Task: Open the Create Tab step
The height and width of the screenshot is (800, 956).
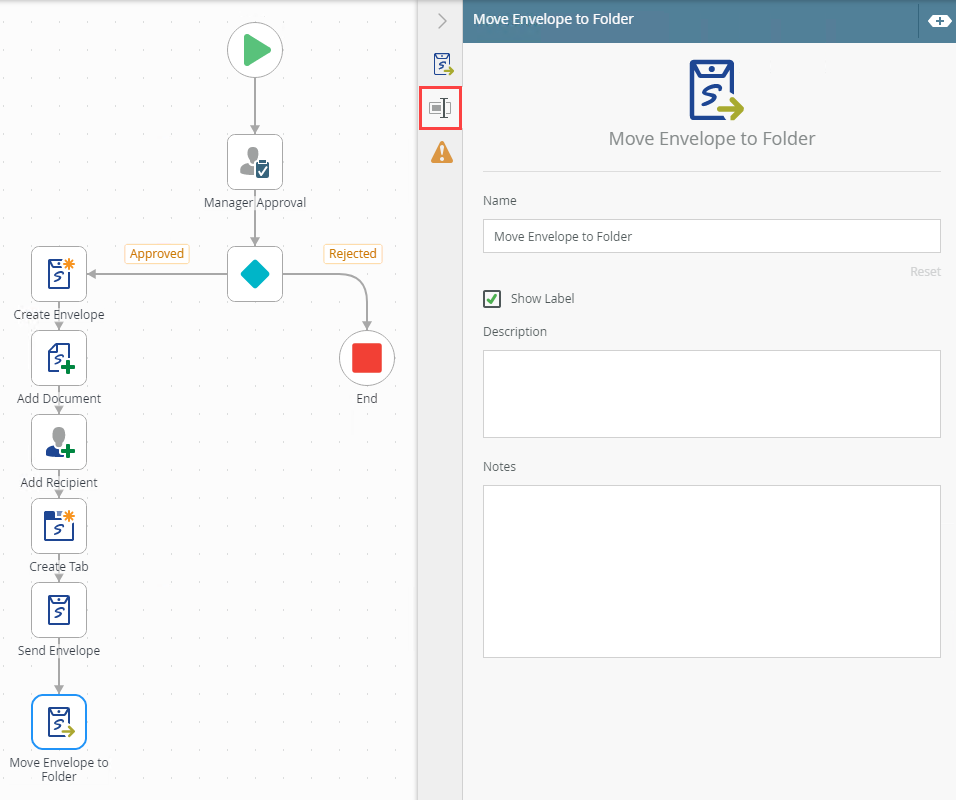Action: coord(59,526)
